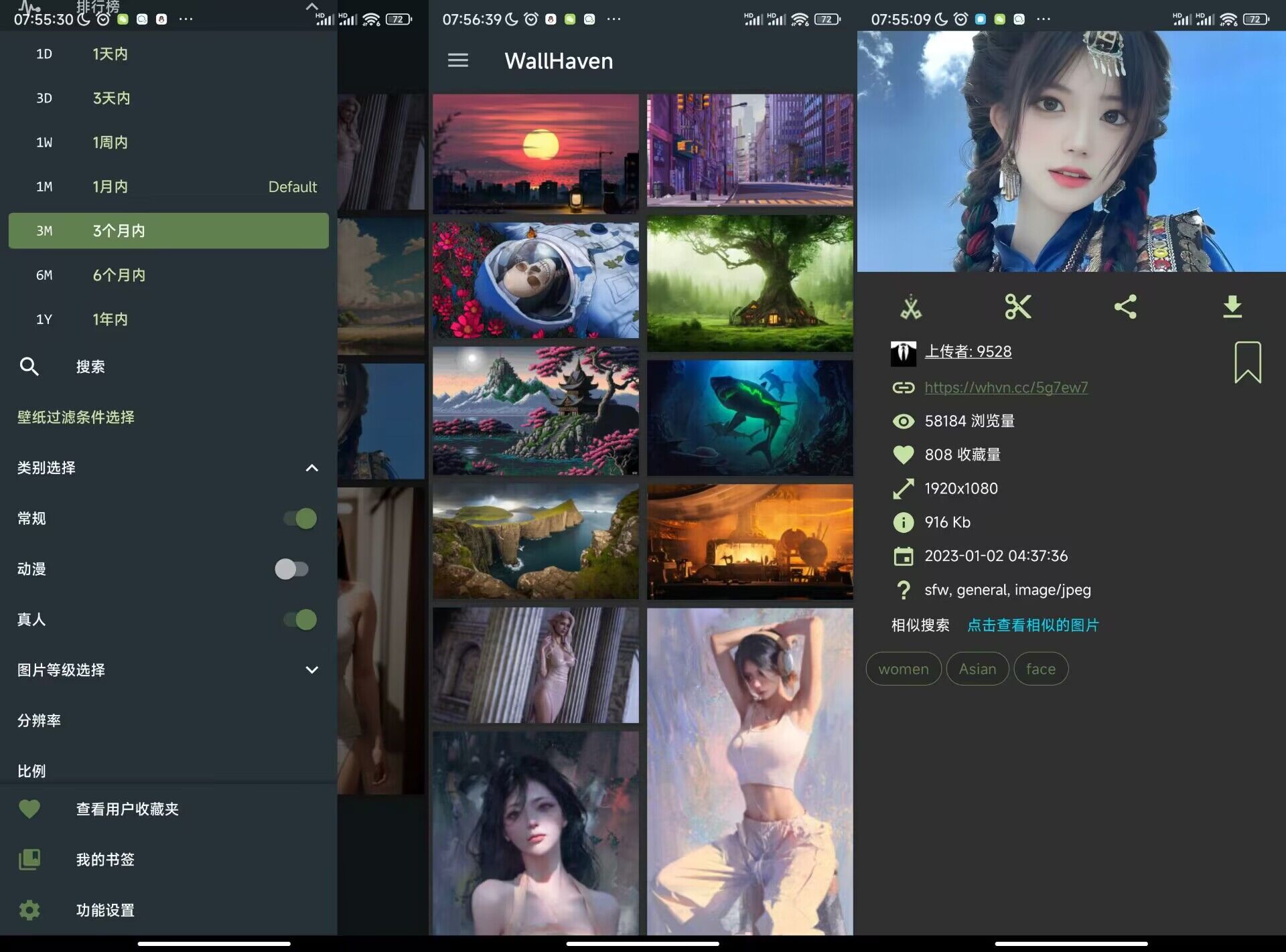This screenshot has height=952, width=1286.
Task: Turn off the 真人 category switch
Action: (x=299, y=619)
